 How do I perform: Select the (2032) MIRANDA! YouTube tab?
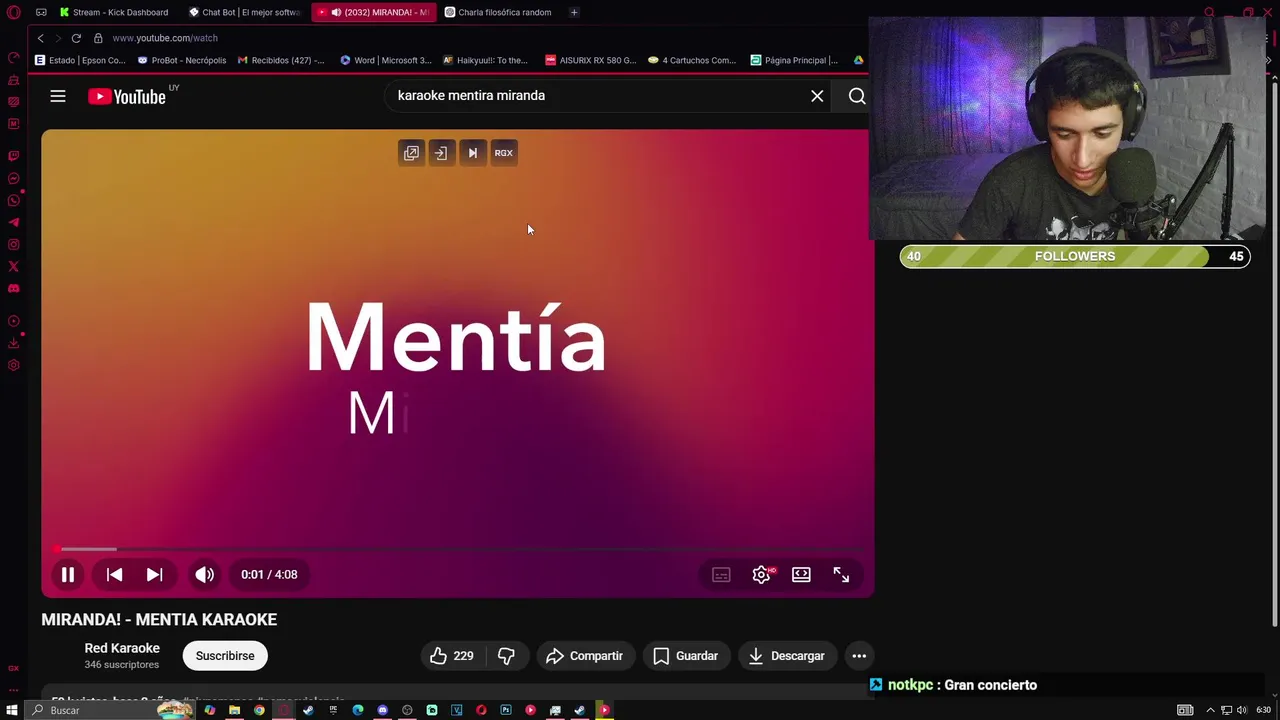point(375,12)
